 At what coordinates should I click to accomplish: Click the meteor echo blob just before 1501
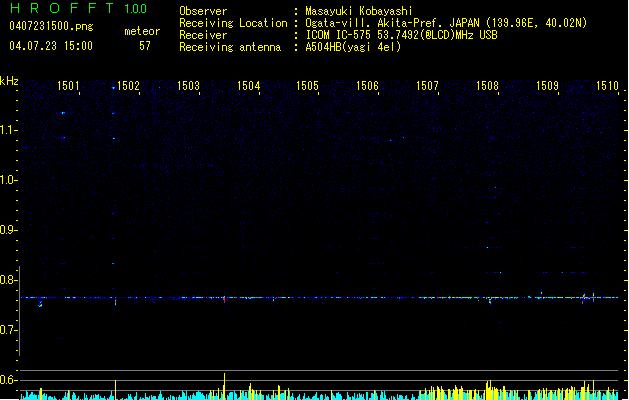pos(40,304)
